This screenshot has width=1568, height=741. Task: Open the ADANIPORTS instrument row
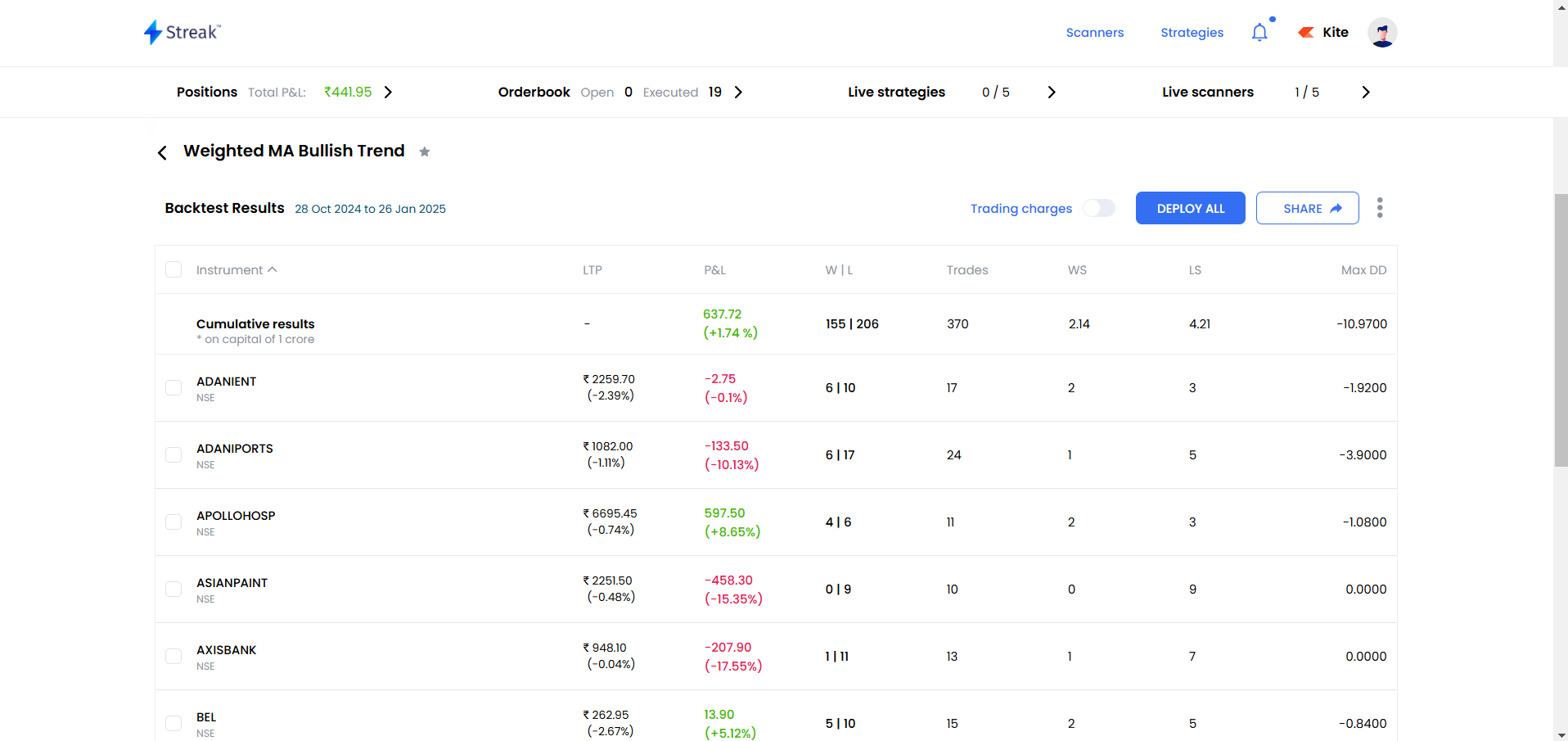pos(776,455)
